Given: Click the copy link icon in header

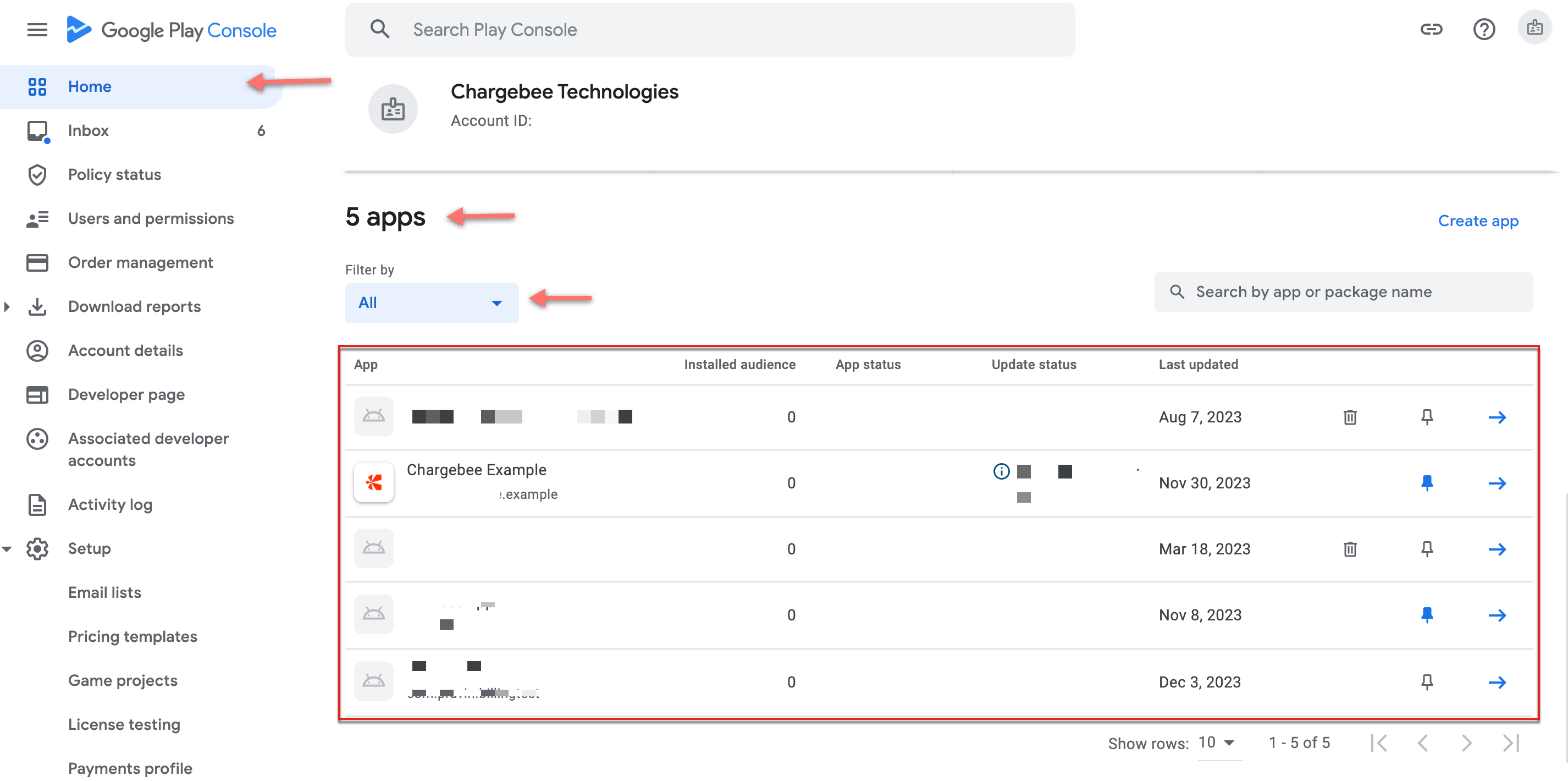Looking at the screenshot, I should pyautogui.click(x=1431, y=29).
